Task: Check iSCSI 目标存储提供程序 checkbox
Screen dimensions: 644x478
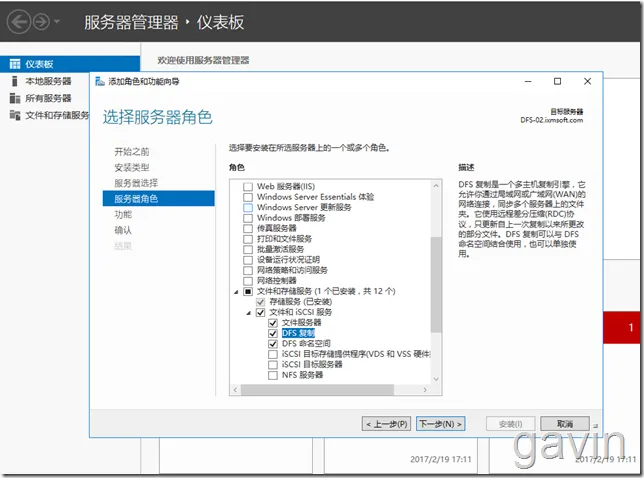Action: point(273,354)
